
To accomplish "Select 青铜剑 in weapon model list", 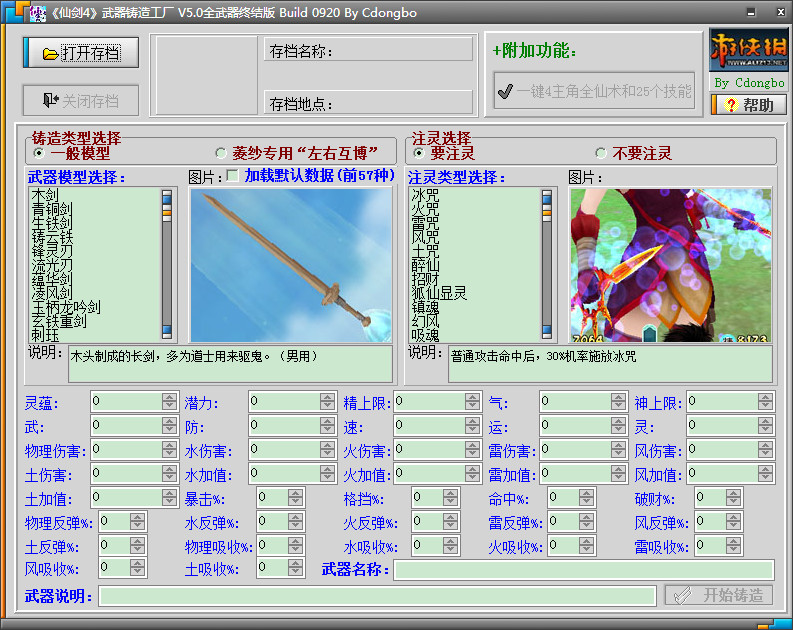I will point(52,209).
